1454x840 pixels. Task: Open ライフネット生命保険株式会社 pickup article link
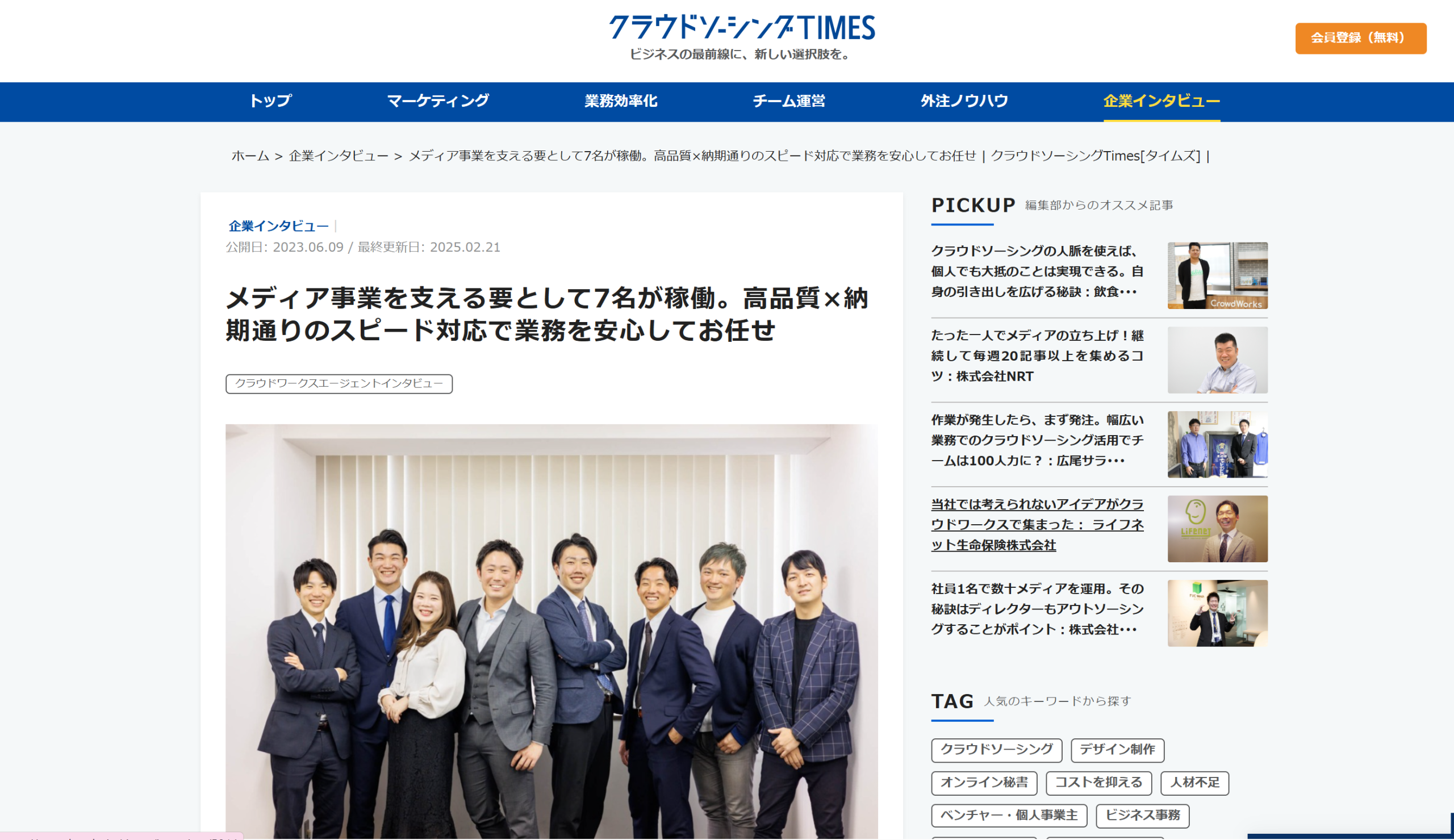(1037, 524)
